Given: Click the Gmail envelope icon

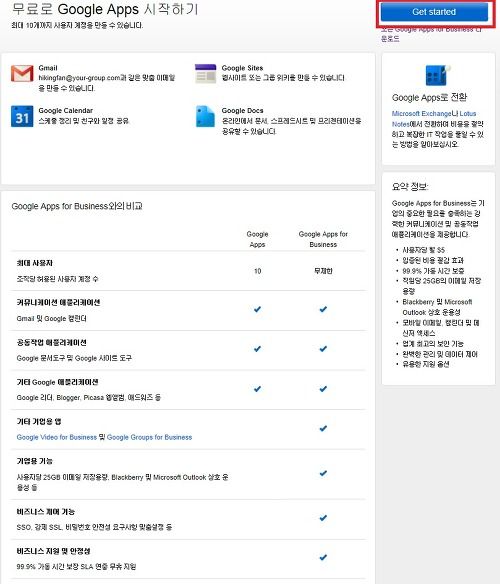Looking at the screenshot, I should (x=22, y=73).
